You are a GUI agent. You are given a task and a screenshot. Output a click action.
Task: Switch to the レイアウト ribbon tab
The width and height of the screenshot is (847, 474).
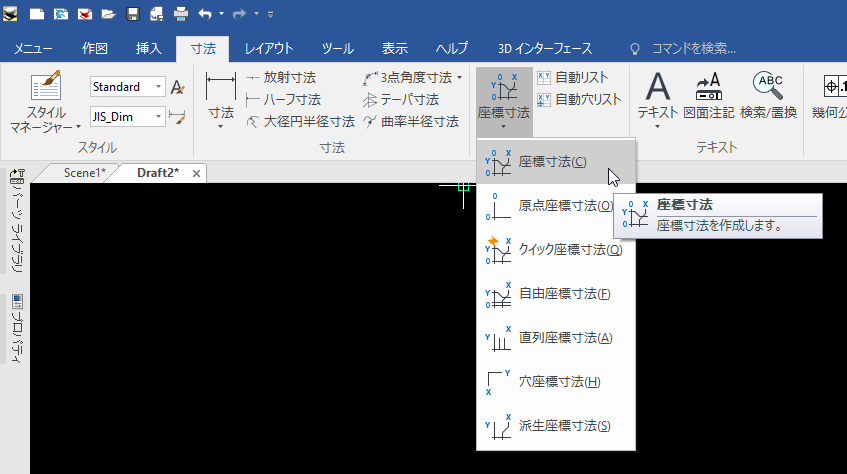[x=269, y=48]
